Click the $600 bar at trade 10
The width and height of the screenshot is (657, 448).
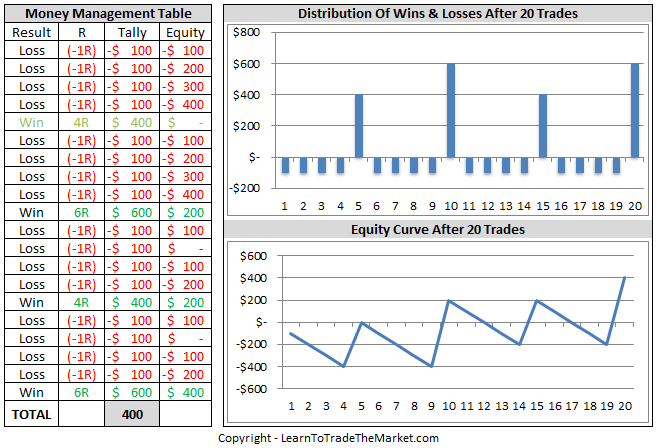(451, 111)
